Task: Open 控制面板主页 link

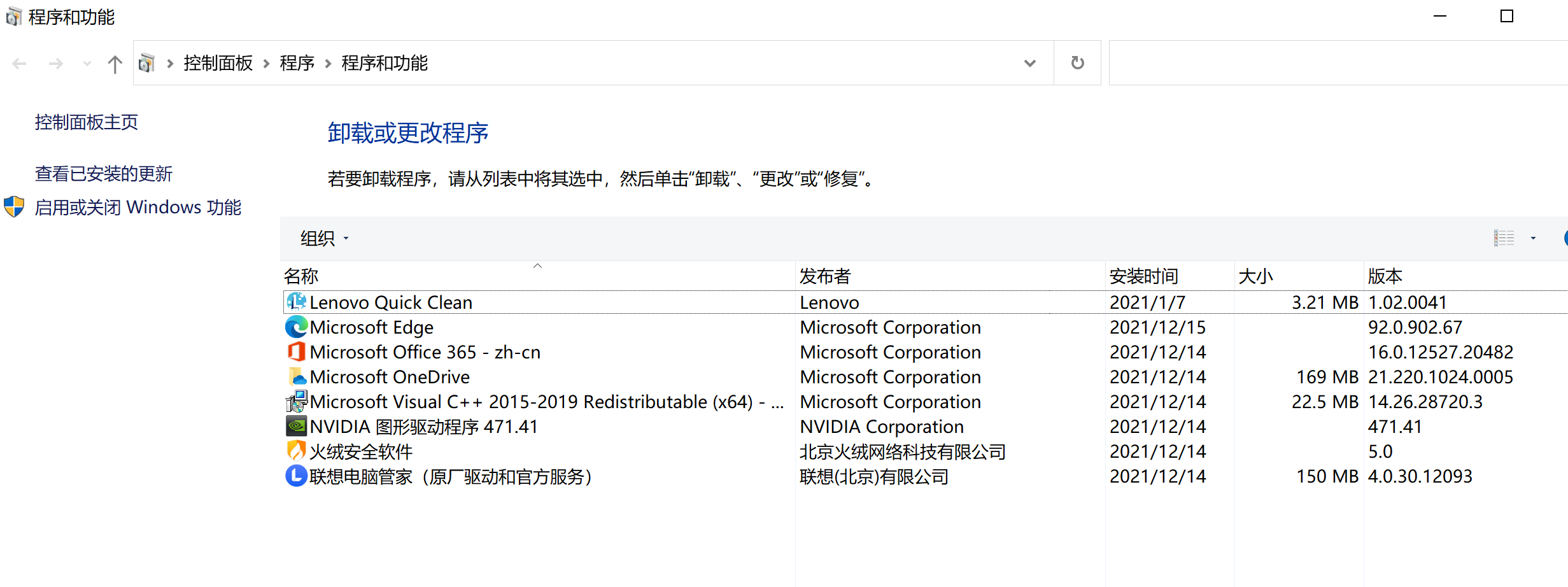Action: (87, 122)
